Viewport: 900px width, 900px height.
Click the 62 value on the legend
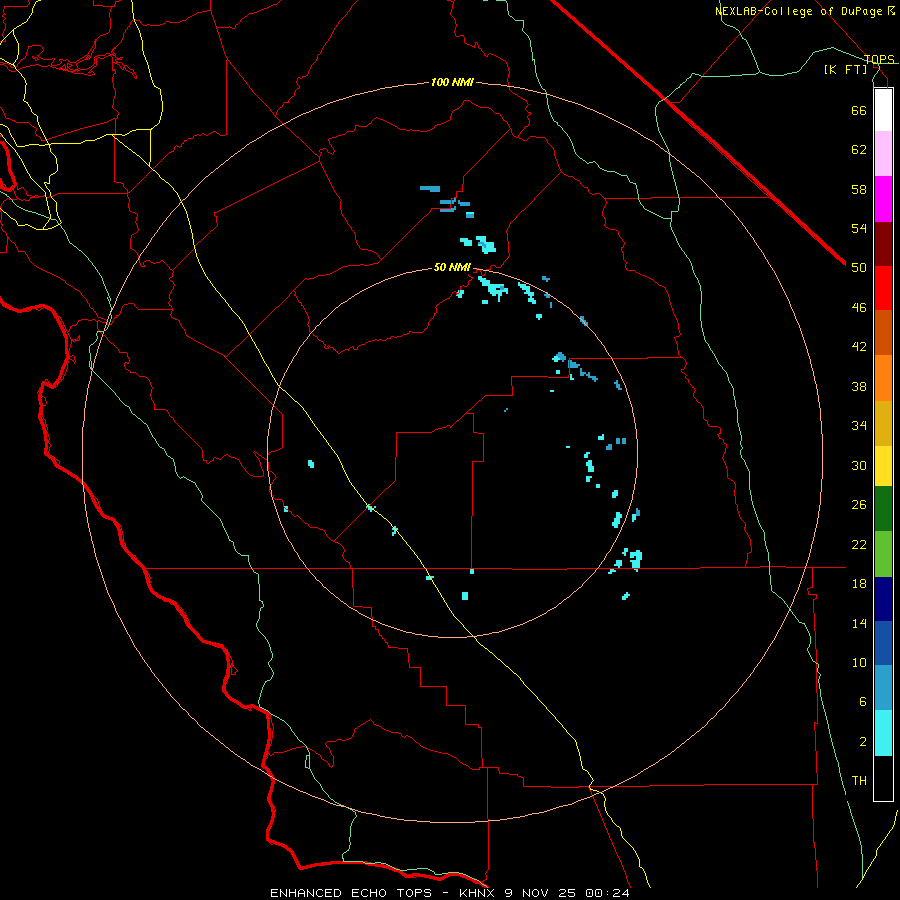(859, 150)
